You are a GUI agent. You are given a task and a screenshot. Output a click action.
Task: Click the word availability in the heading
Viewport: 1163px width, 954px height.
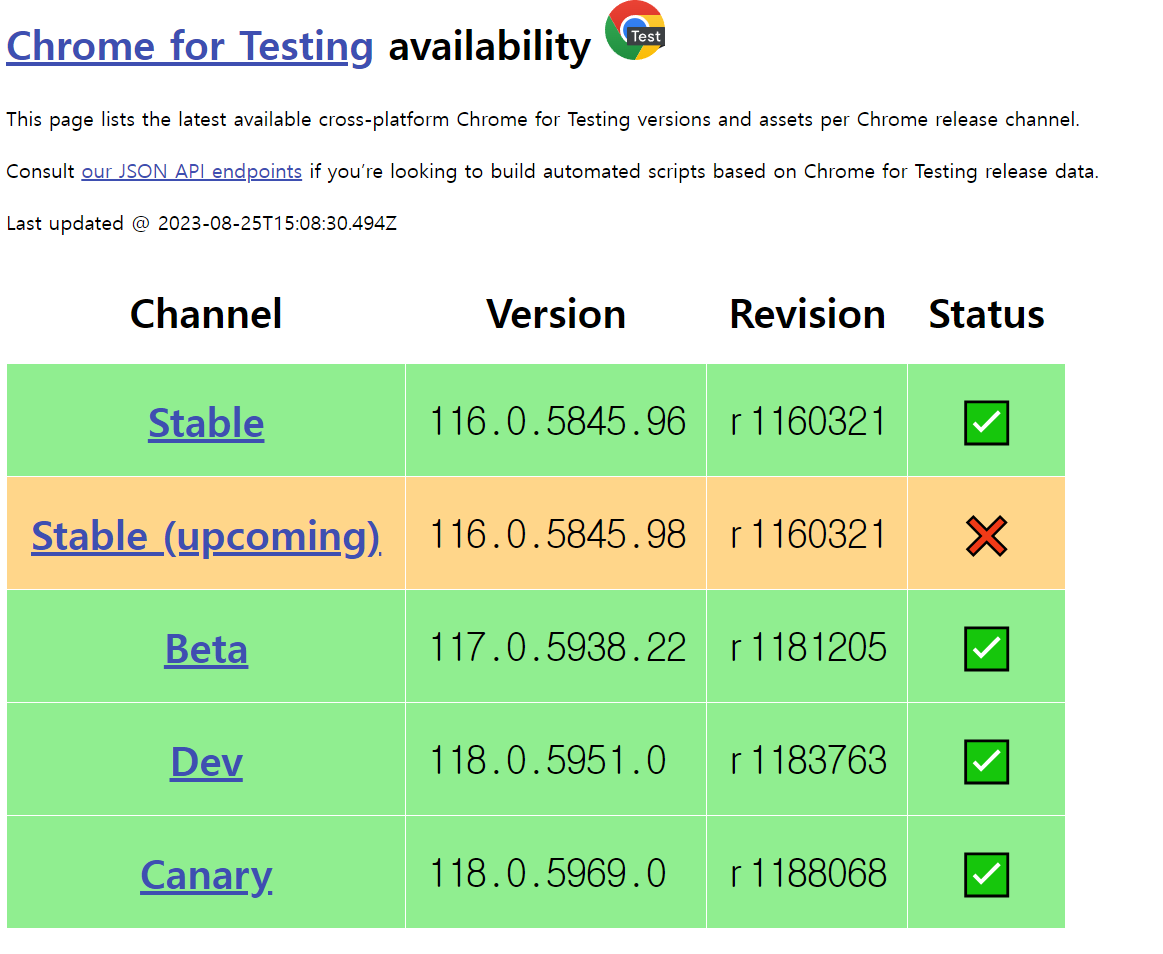[x=490, y=47]
